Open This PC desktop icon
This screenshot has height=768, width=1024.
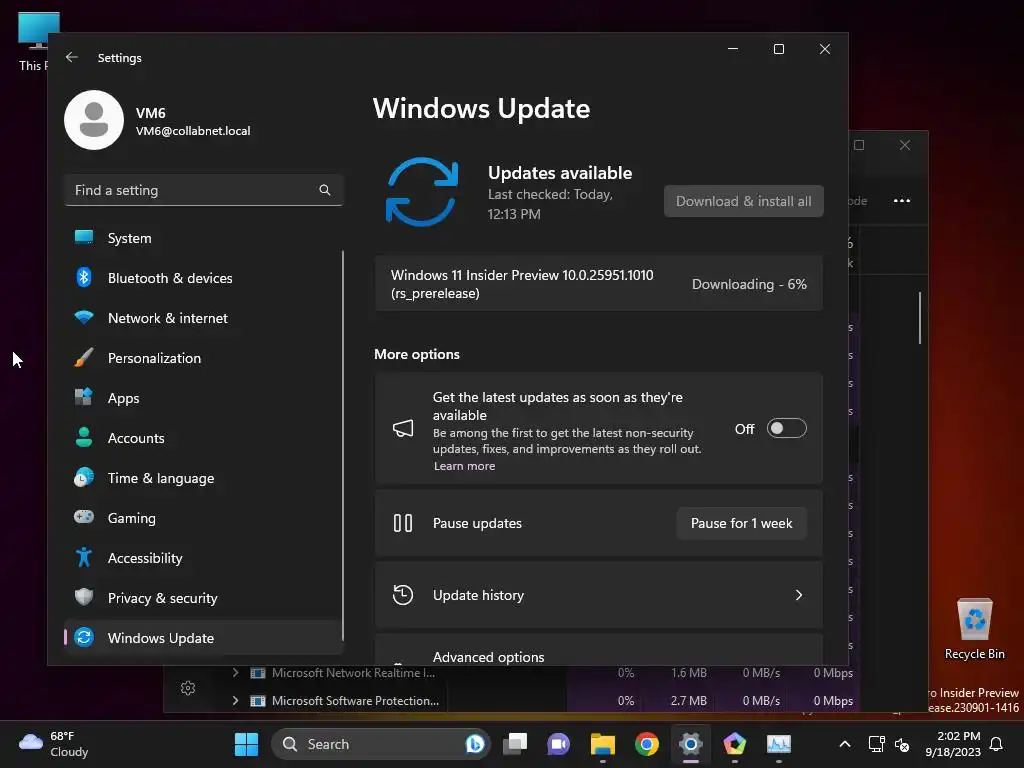[34, 41]
